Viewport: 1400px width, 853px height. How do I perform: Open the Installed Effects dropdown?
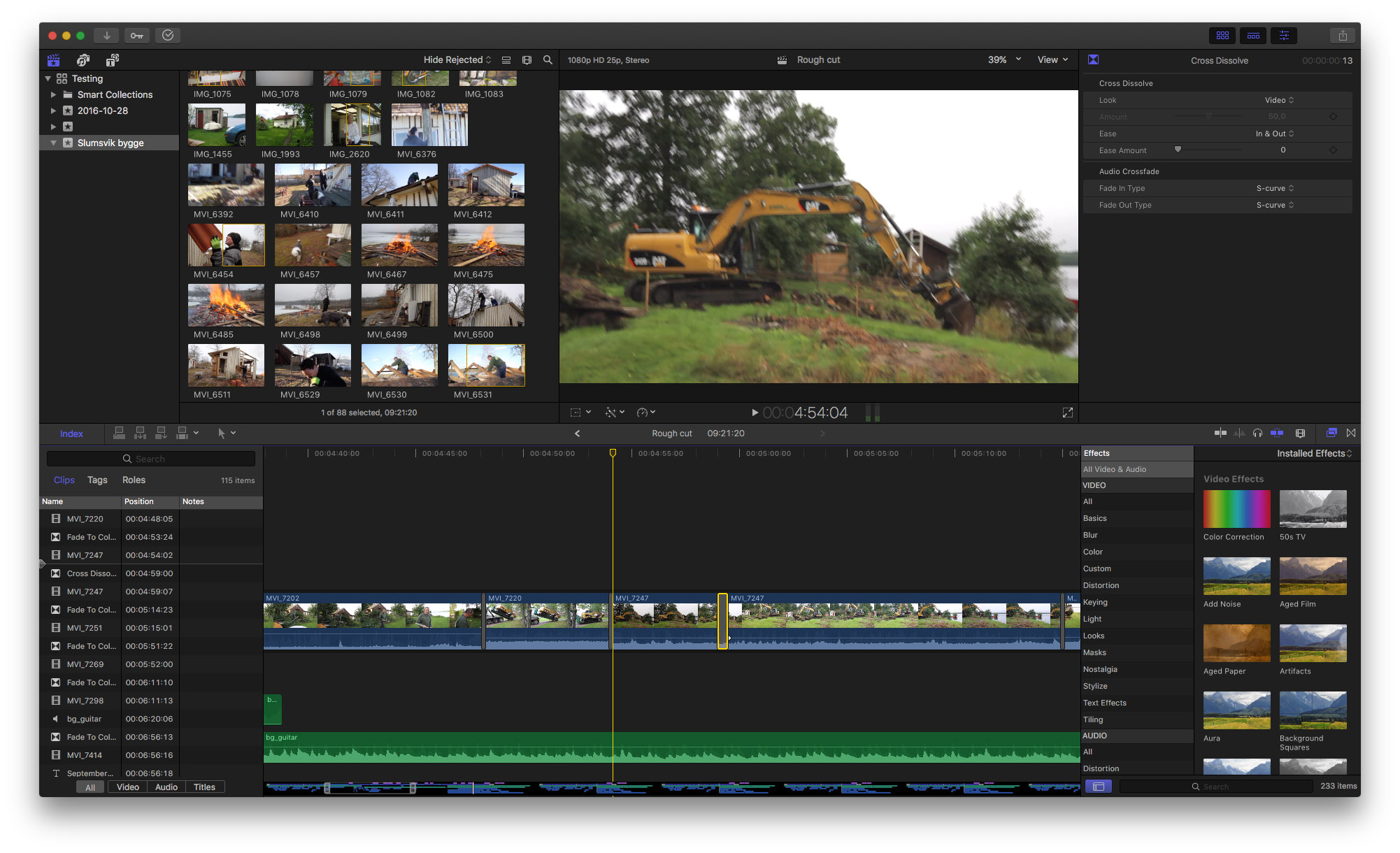tap(1314, 453)
